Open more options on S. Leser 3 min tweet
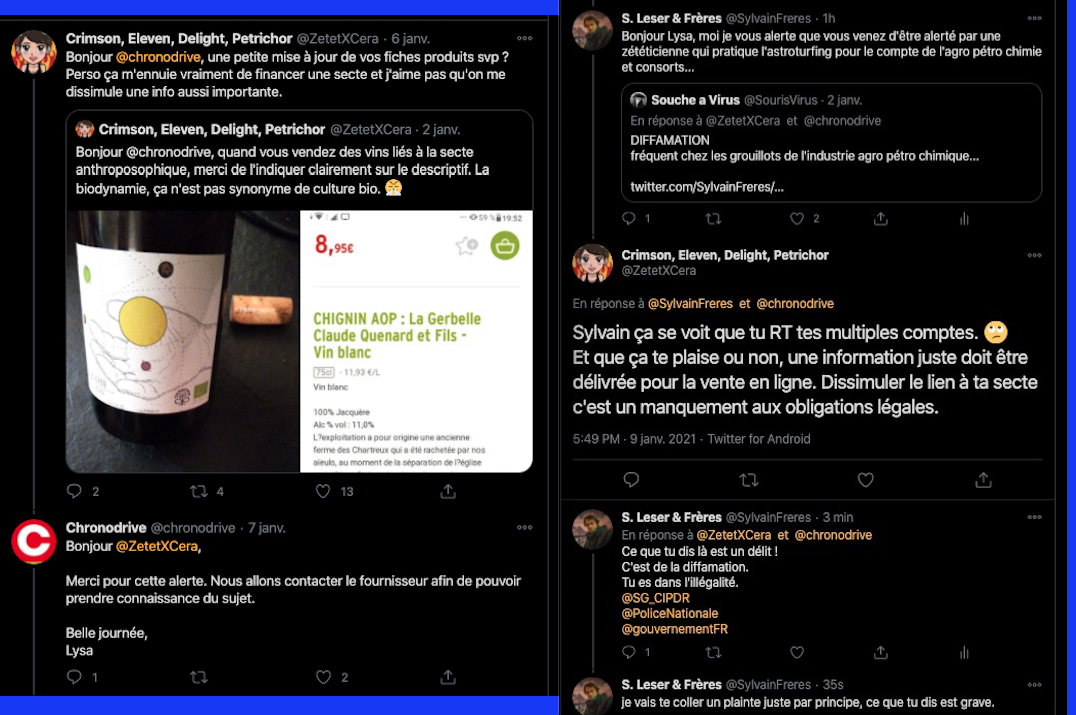This screenshot has height=715, width=1076. [x=1034, y=517]
